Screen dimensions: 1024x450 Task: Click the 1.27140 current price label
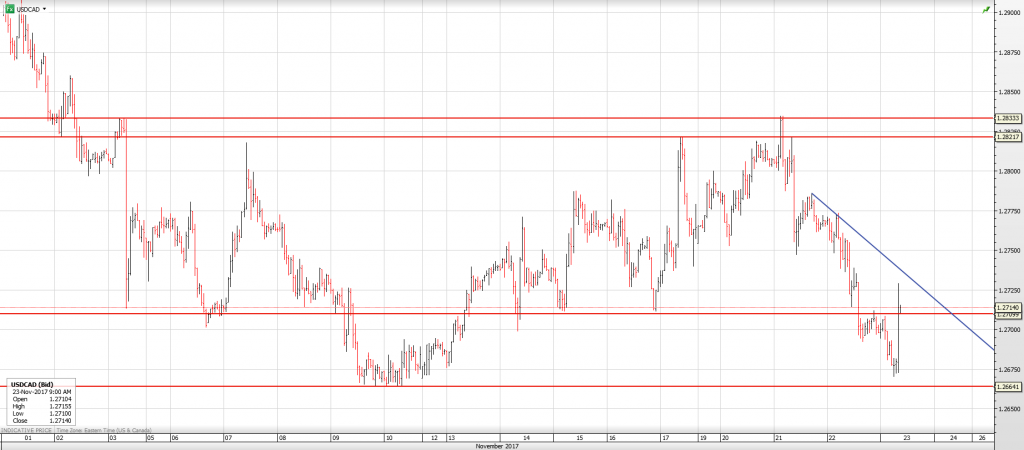click(x=1008, y=307)
